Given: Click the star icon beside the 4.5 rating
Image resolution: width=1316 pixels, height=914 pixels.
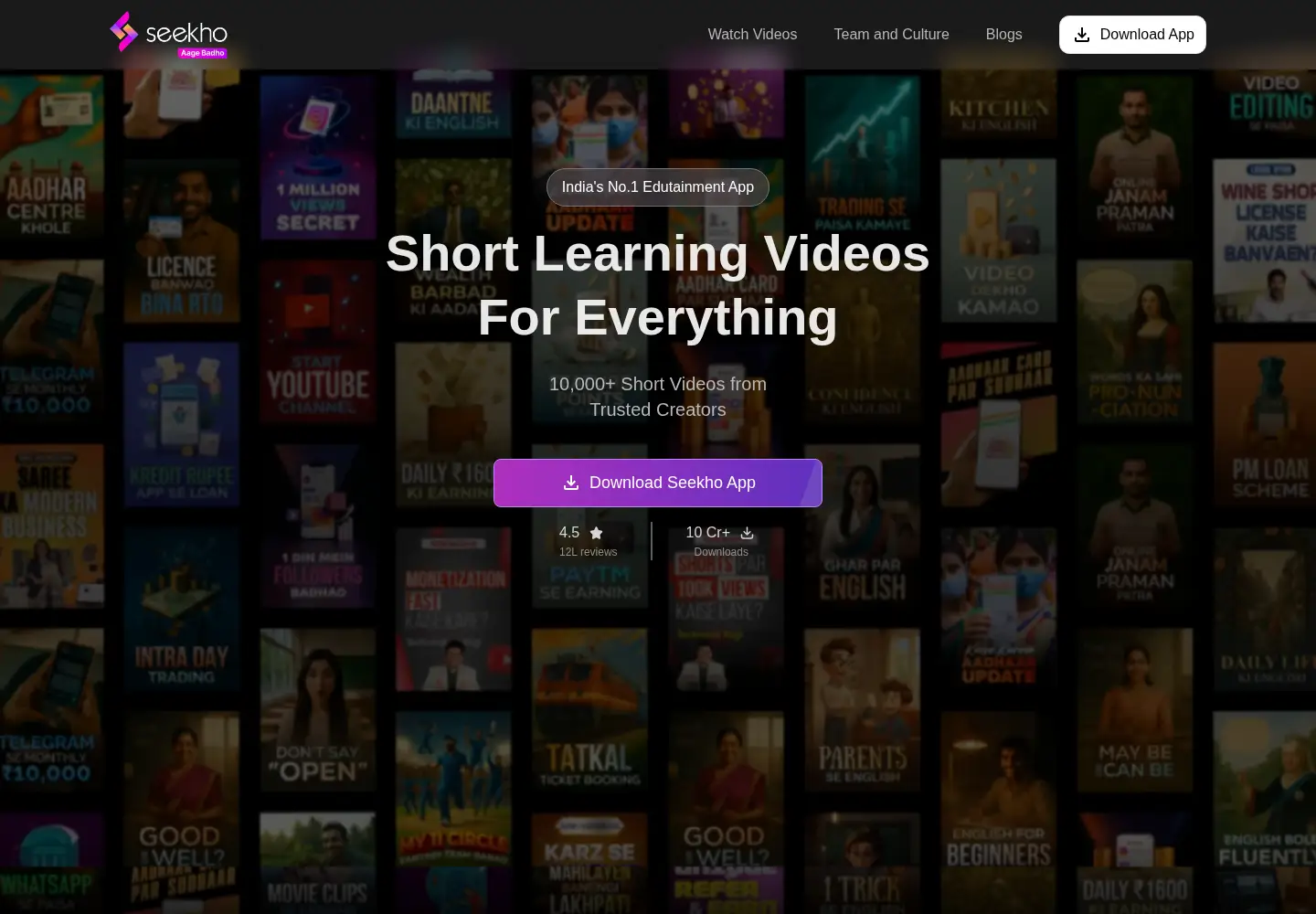Looking at the screenshot, I should tap(596, 533).
